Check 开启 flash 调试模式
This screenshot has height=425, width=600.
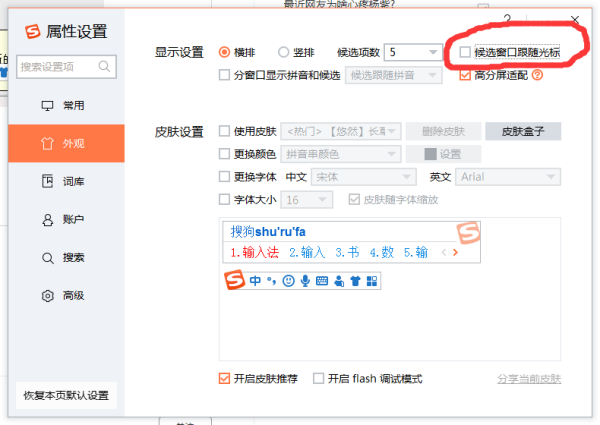tap(318, 378)
